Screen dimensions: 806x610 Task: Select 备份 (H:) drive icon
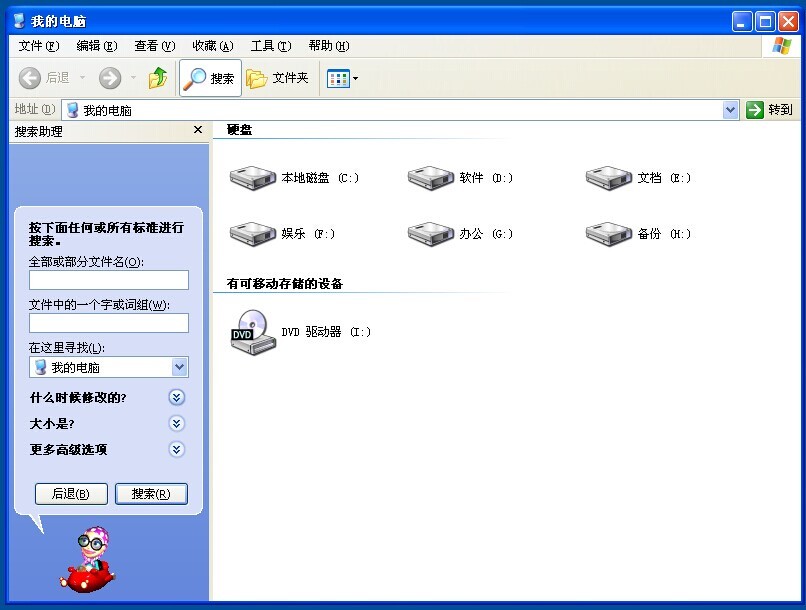(x=609, y=234)
